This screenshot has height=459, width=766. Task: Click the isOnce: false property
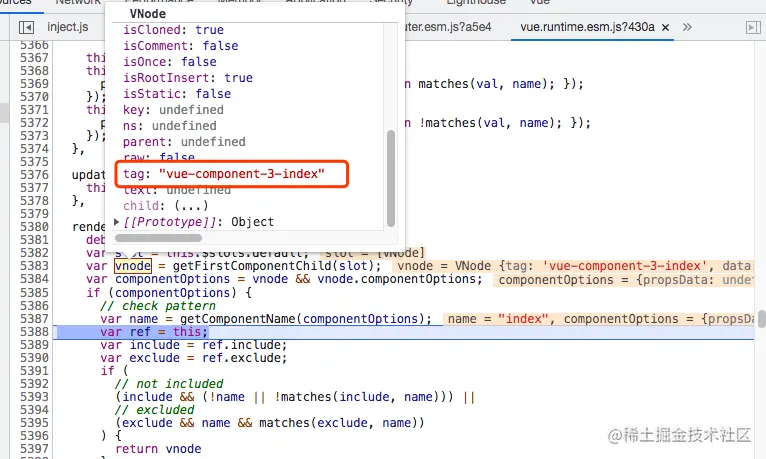pyautogui.click(x=170, y=62)
